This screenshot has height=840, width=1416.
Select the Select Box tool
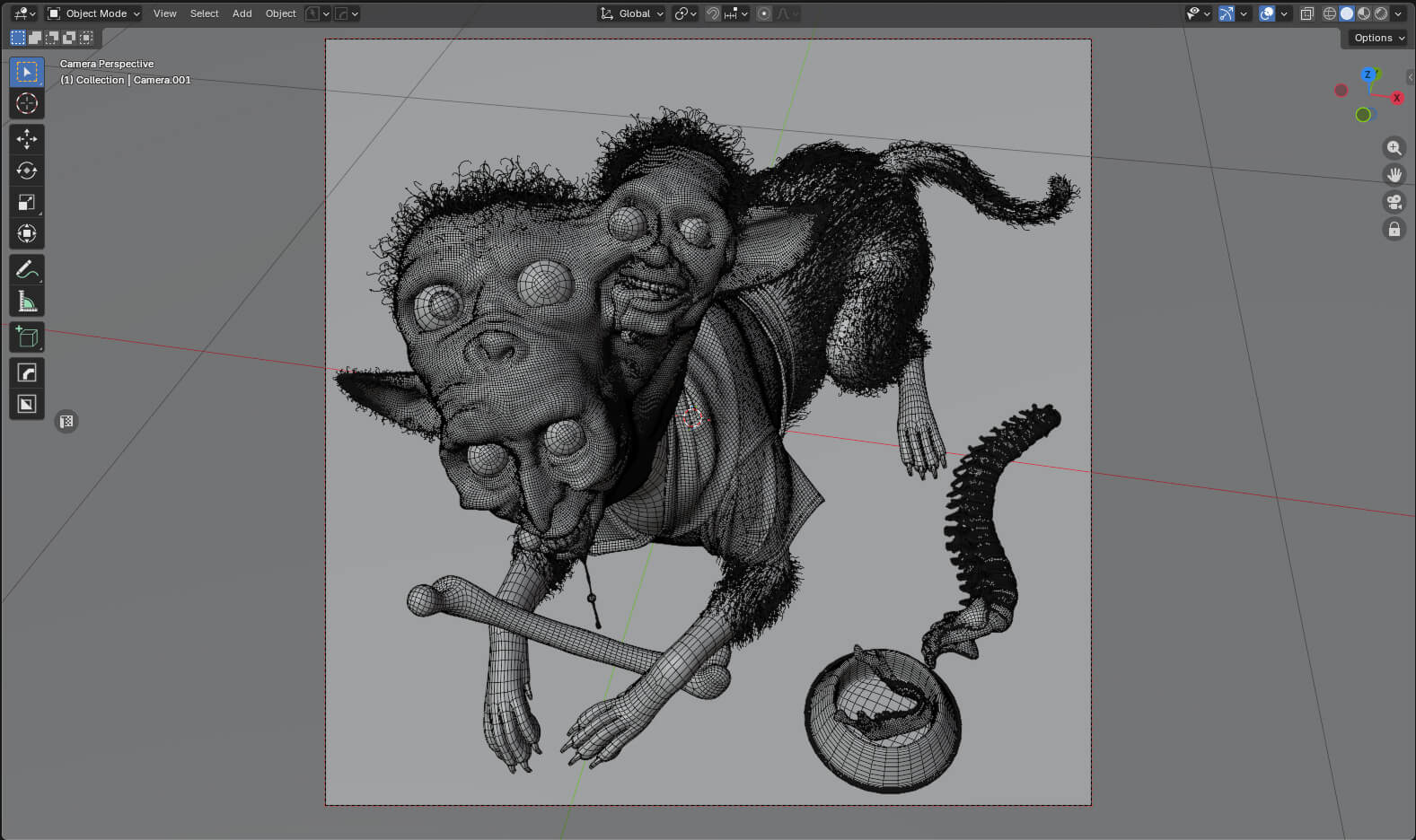[x=27, y=72]
